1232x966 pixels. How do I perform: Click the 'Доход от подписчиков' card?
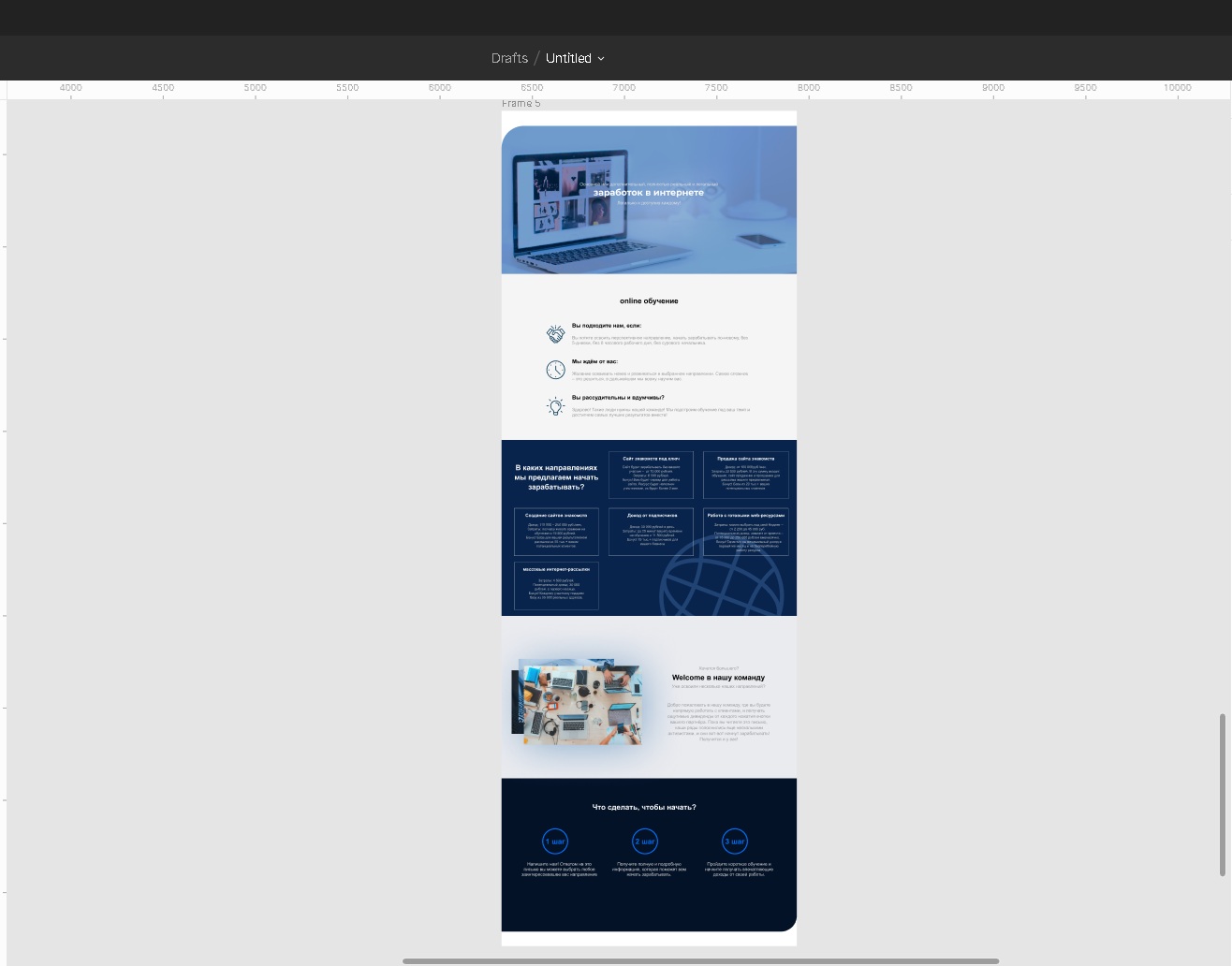tap(651, 532)
